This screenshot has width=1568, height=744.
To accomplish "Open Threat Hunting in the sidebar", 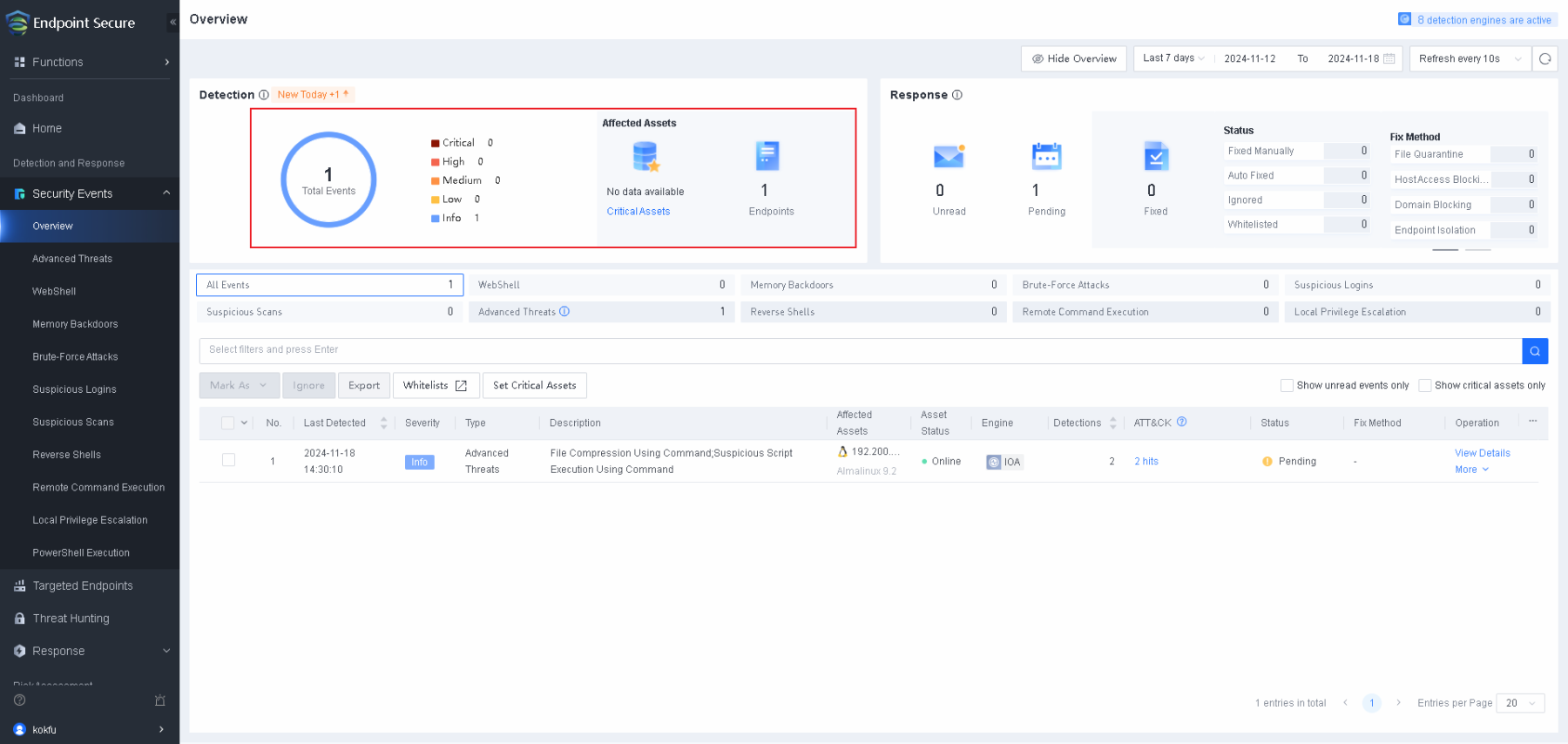I will coord(71,619).
